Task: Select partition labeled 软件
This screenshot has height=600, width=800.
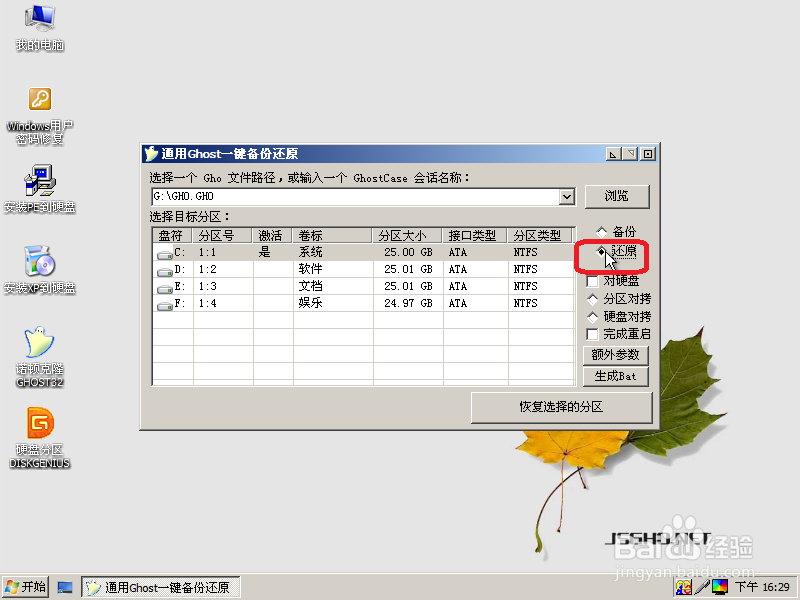Action: coord(311,269)
